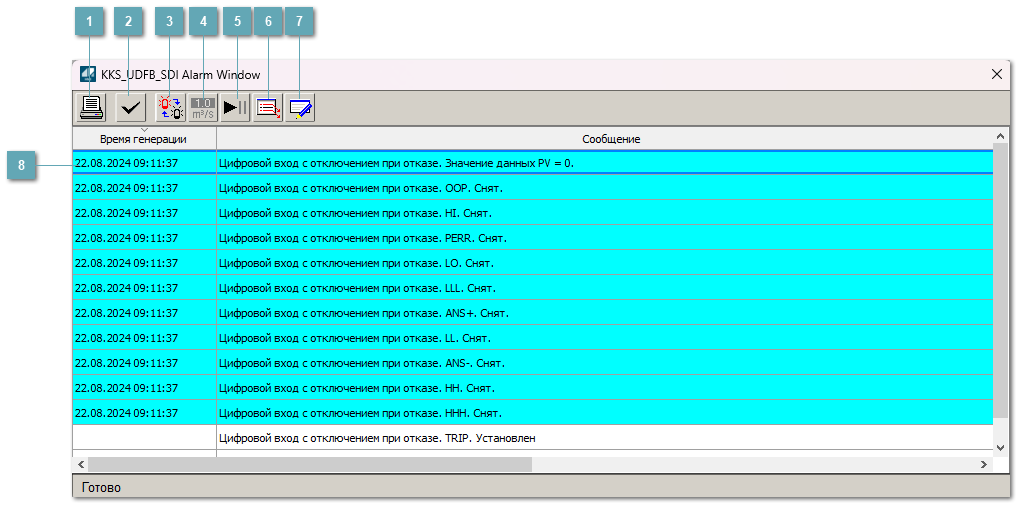The image size is (1019, 506).
Task: Select the OOP. Снят. alarm row
Action: [x=360, y=188]
